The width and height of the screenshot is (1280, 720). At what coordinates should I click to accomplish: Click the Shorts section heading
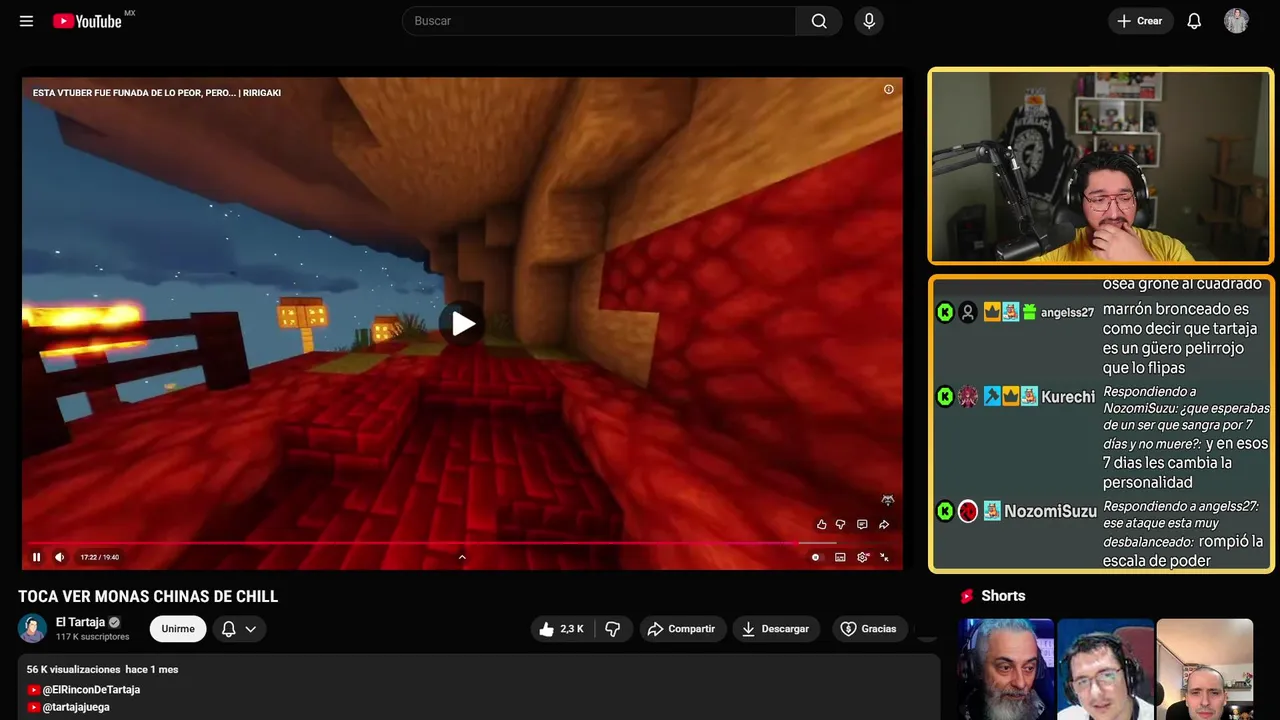point(1003,596)
